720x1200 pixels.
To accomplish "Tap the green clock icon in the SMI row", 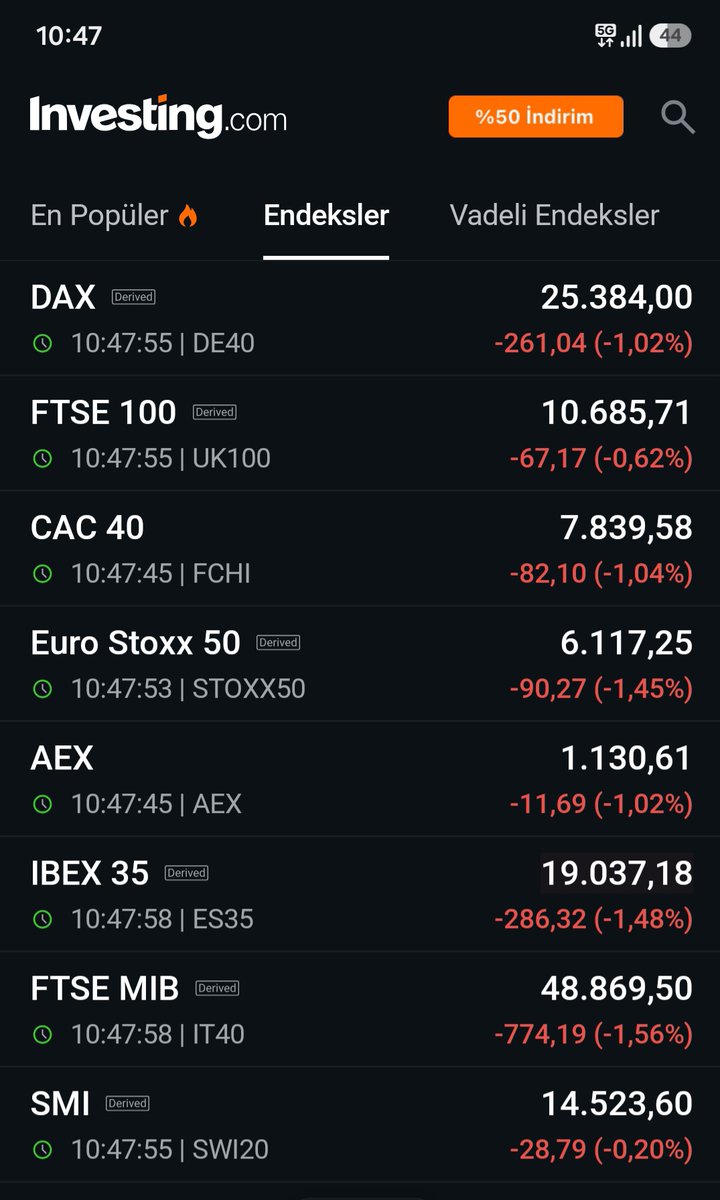I will tap(42, 1150).
